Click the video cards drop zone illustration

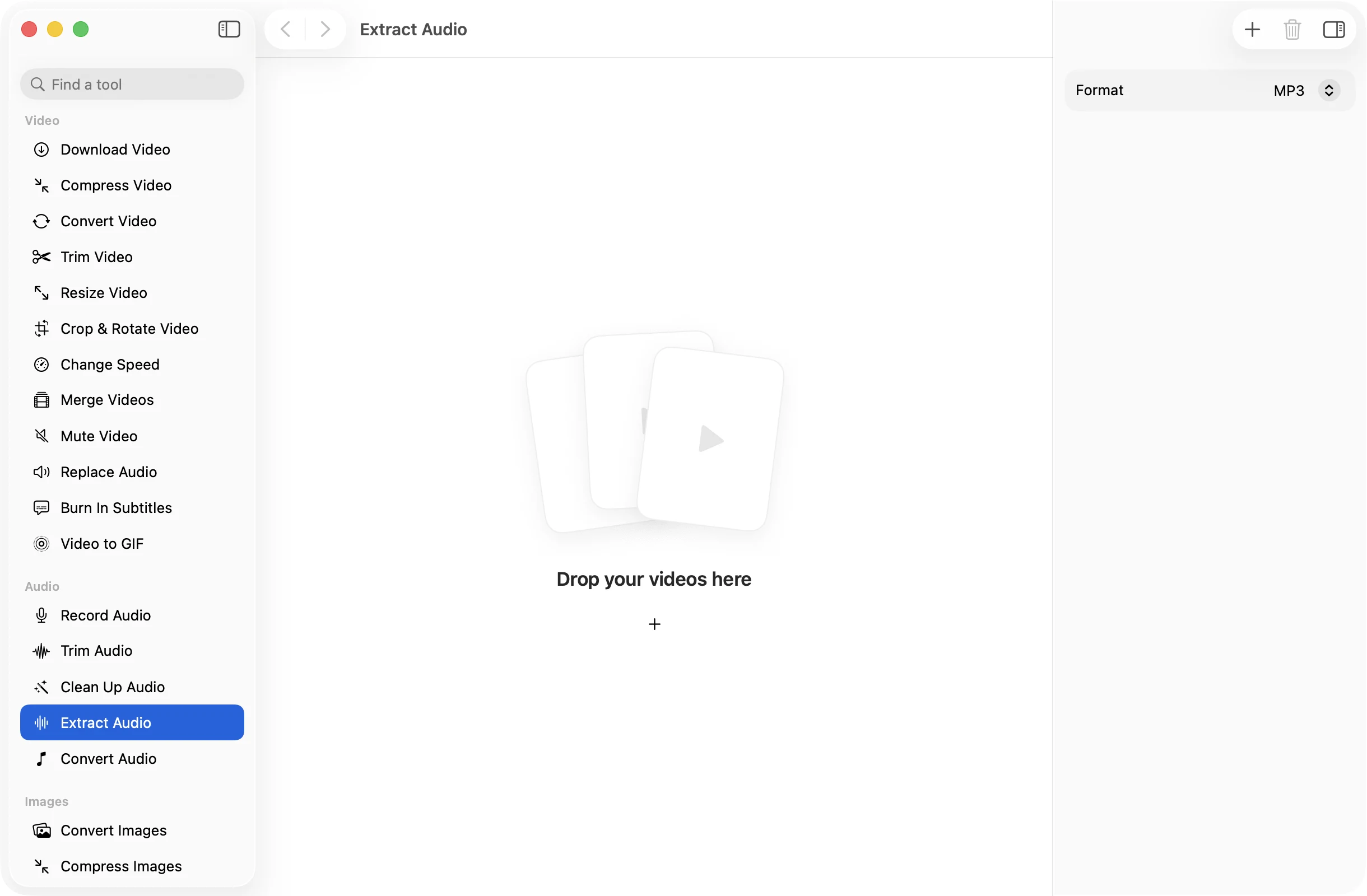[655, 432]
